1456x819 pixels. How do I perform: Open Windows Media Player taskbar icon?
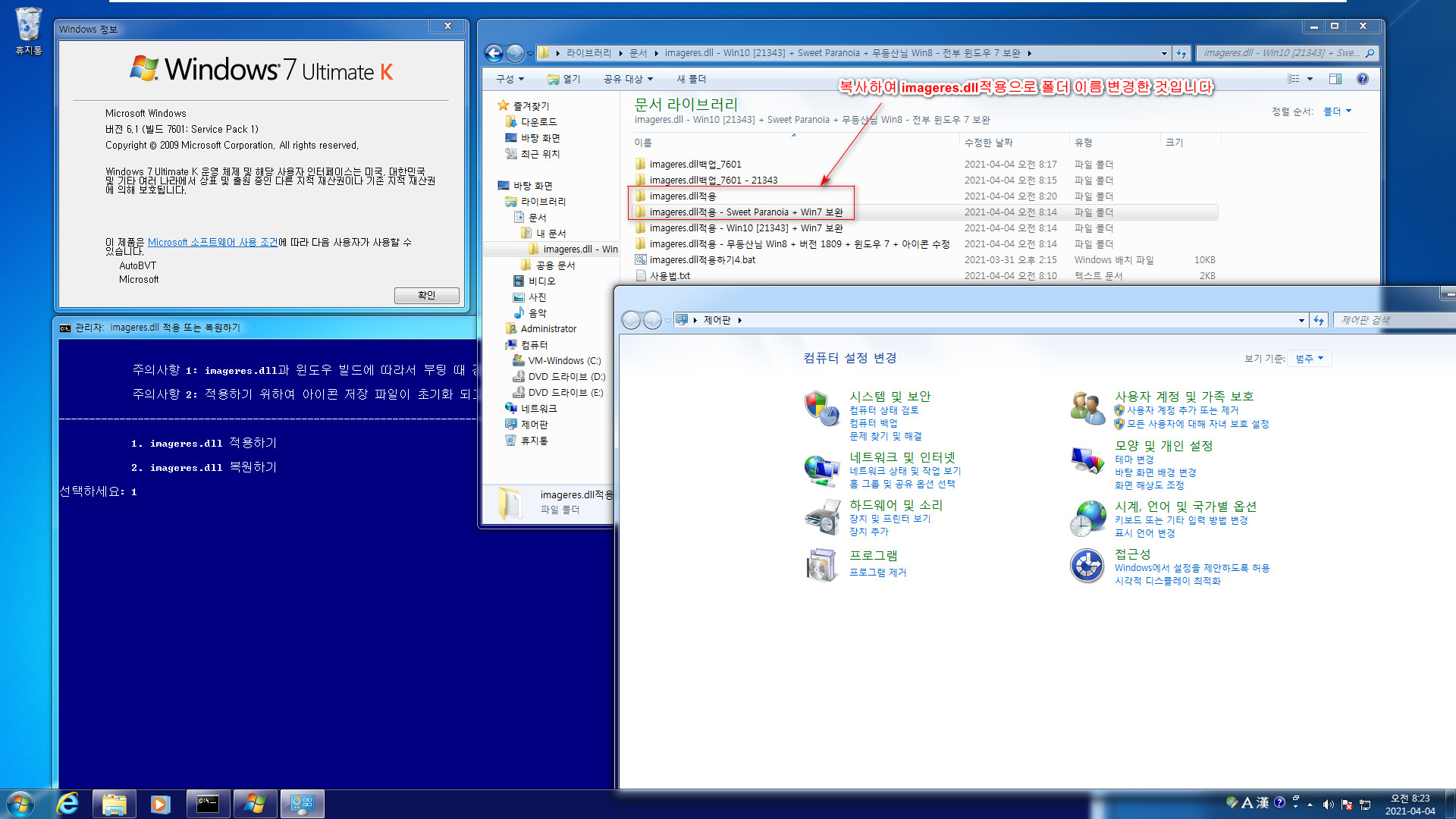coord(160,804)
